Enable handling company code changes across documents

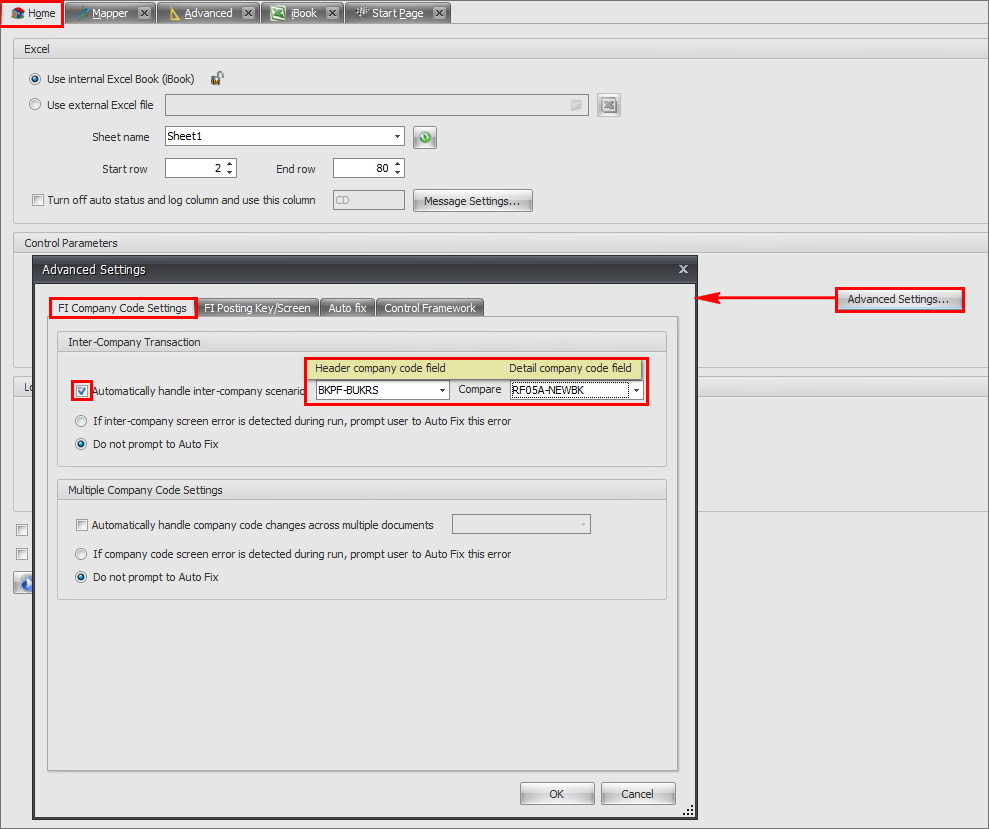[82, 525]
